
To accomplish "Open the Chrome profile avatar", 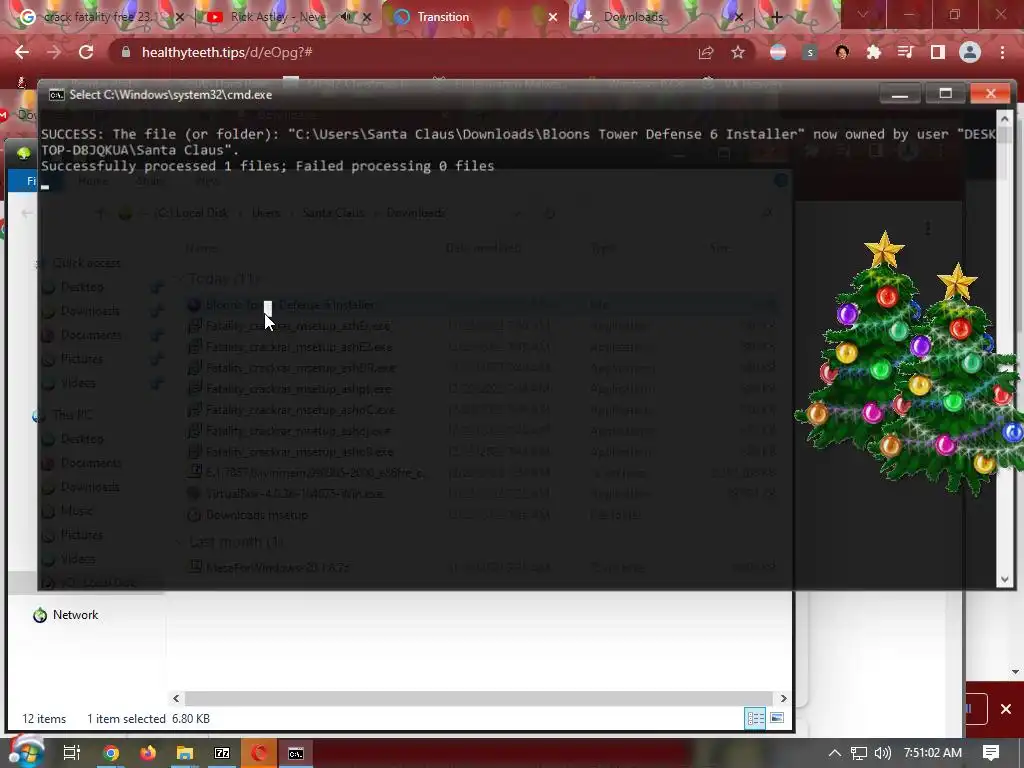I will point(970,52).
